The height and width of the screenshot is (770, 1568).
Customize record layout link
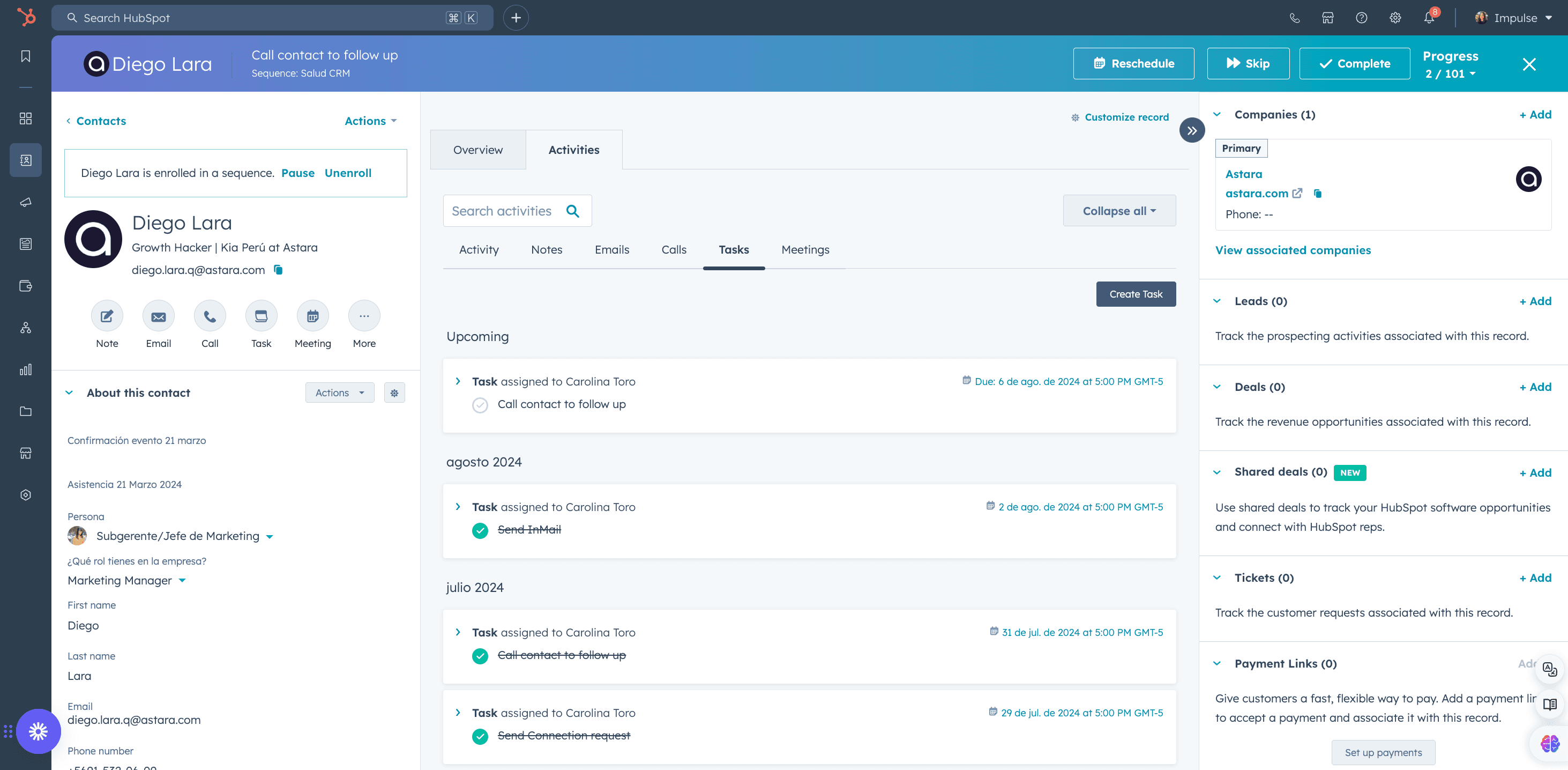pos(1120,117)
